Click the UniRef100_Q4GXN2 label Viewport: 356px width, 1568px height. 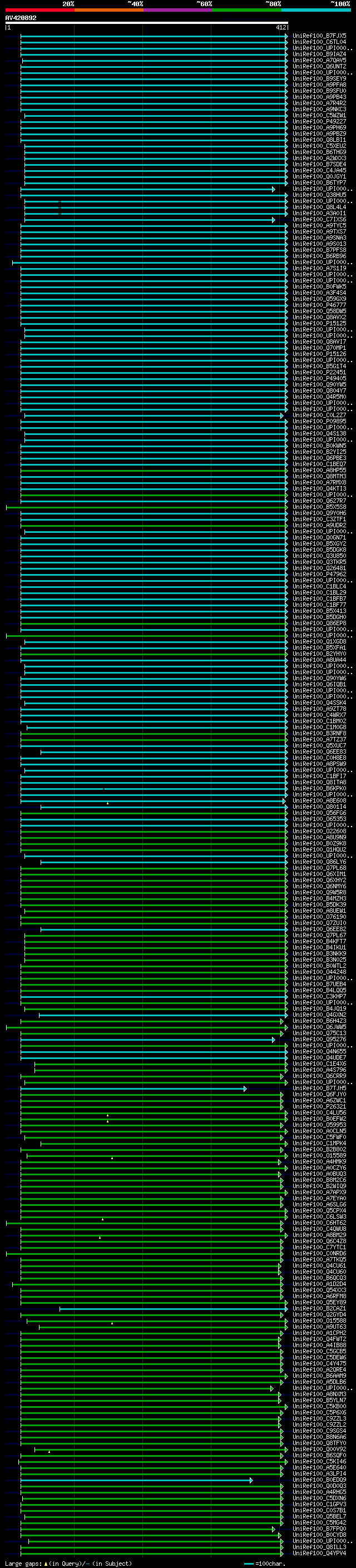(x=319, y=1015)
